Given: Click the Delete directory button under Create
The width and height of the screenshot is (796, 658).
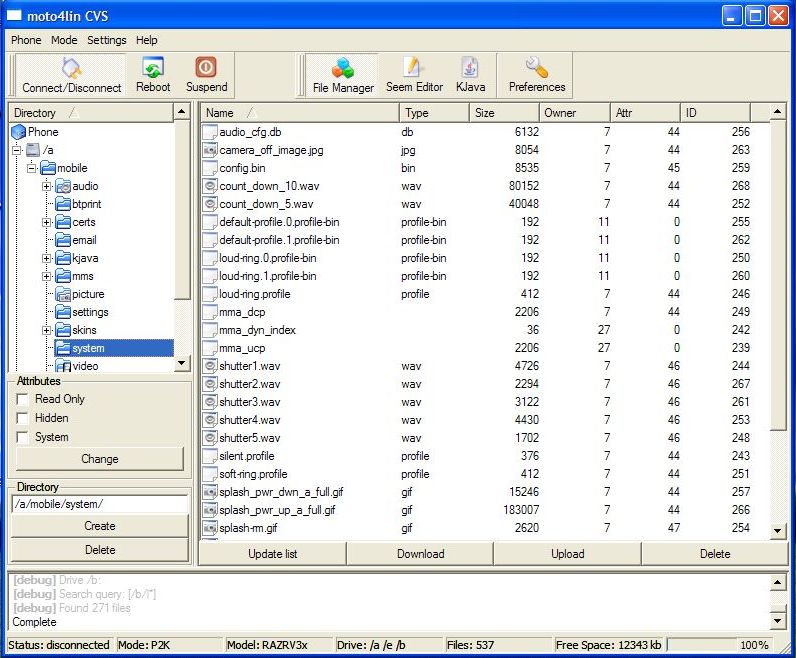Looking at the screenshot, I should 100,550.
